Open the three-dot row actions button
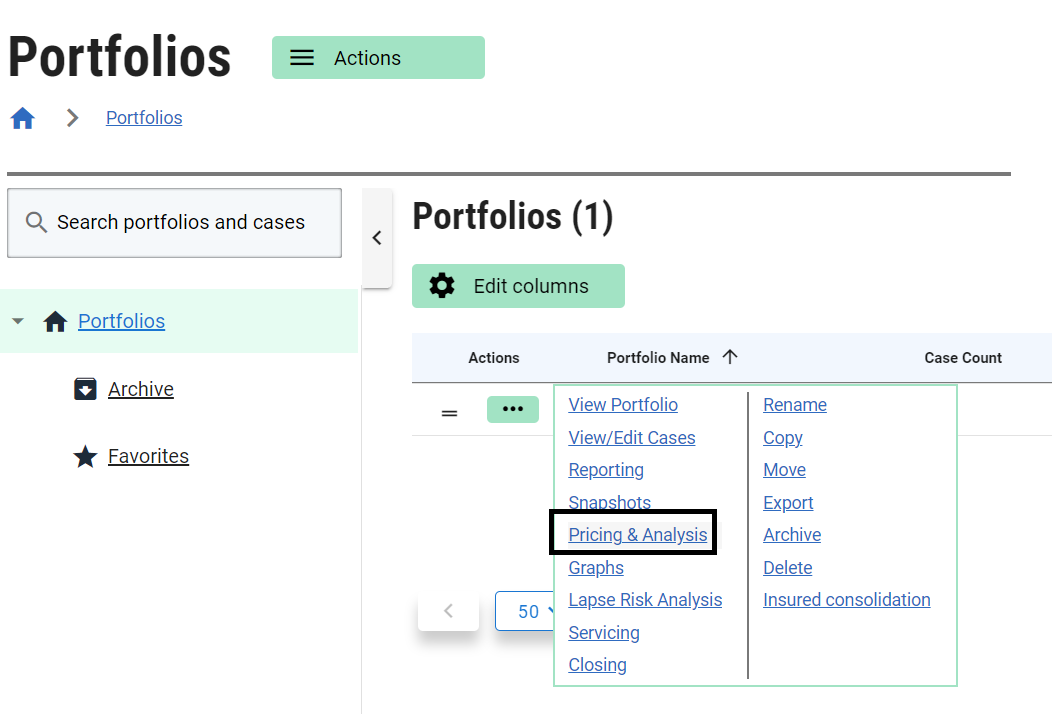1052x714 pixels. point(513,410)
